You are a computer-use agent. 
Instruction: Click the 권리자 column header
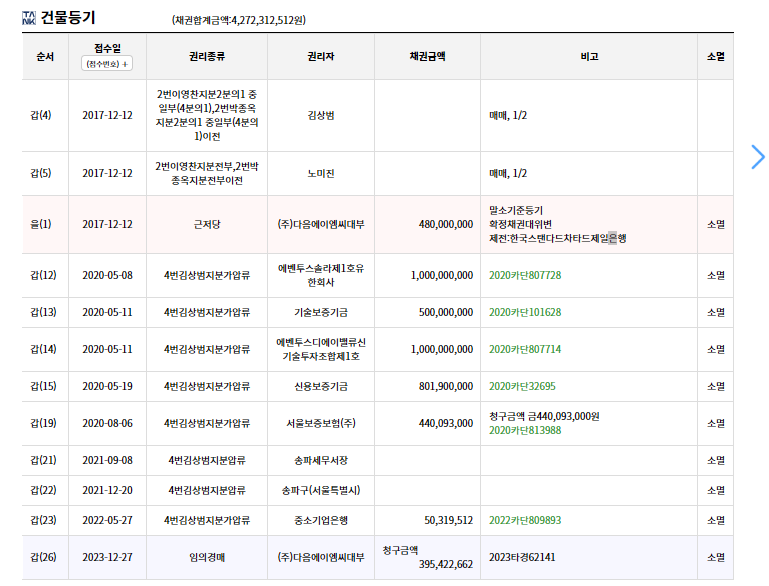pos(321,56)
